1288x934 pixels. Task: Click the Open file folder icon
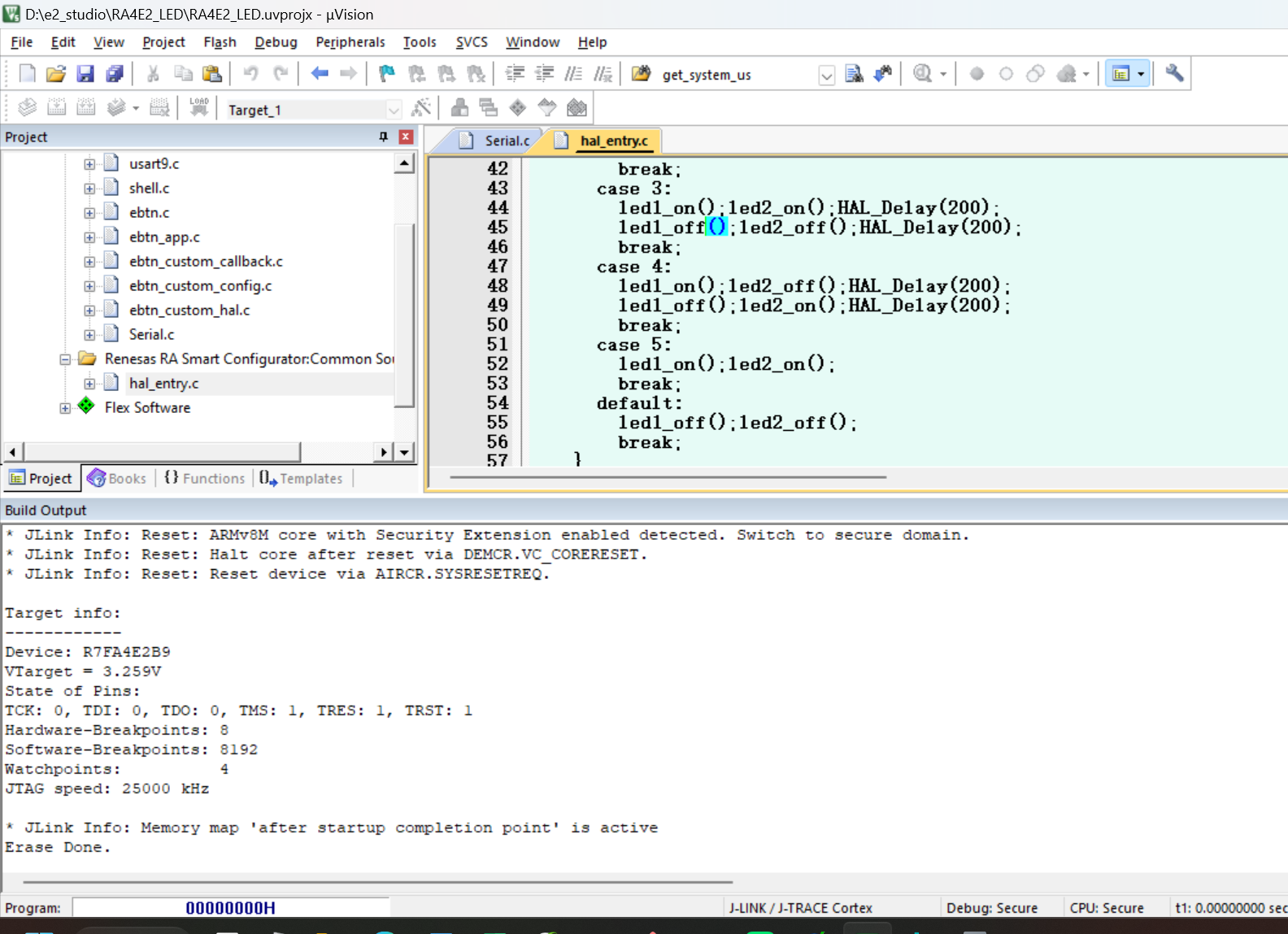56,74
